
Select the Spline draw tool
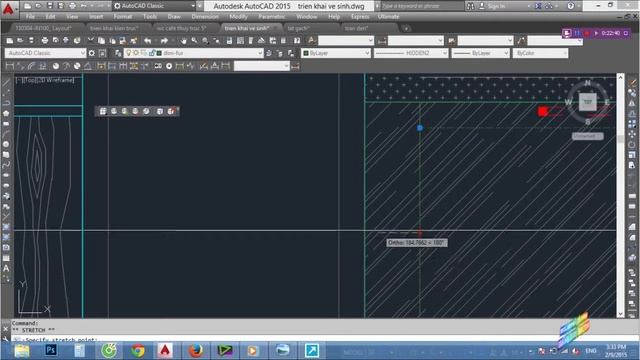[x=6, y=164]
